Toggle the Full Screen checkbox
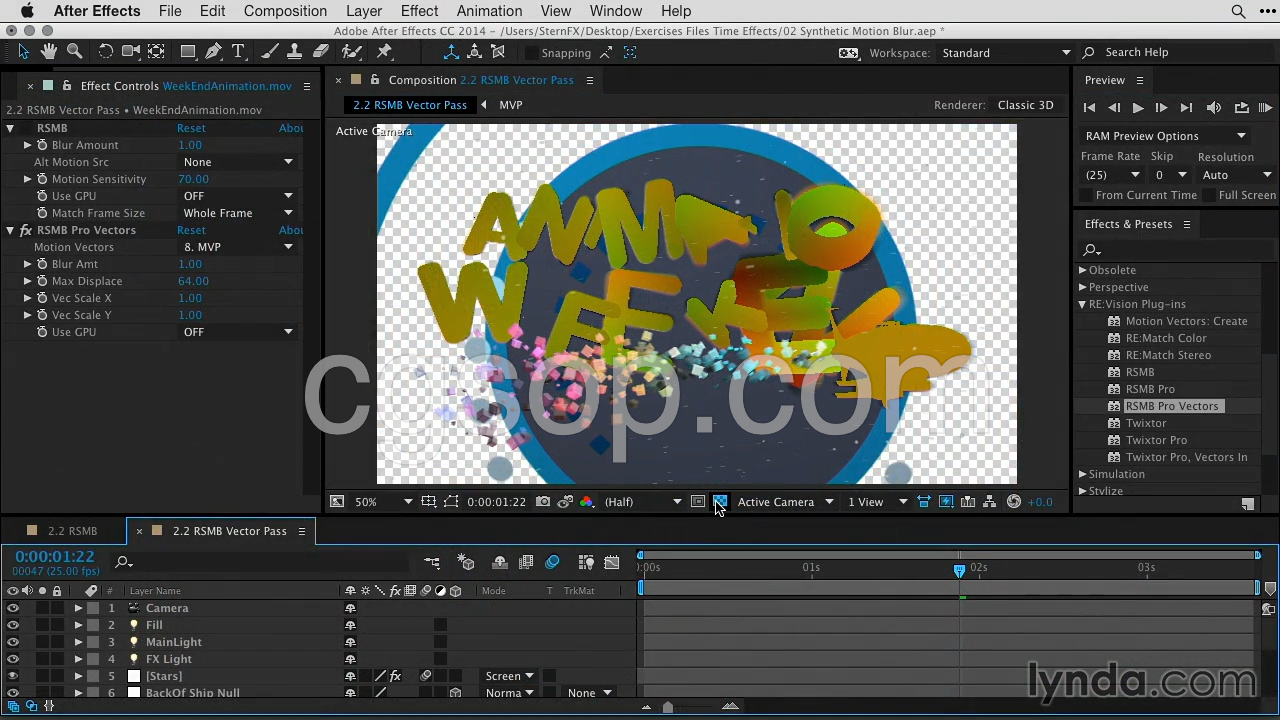 1209,196
